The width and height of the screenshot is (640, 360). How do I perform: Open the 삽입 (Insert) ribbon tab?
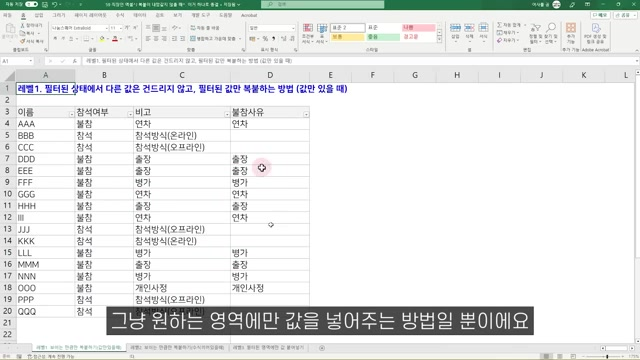tap(39, 15)
